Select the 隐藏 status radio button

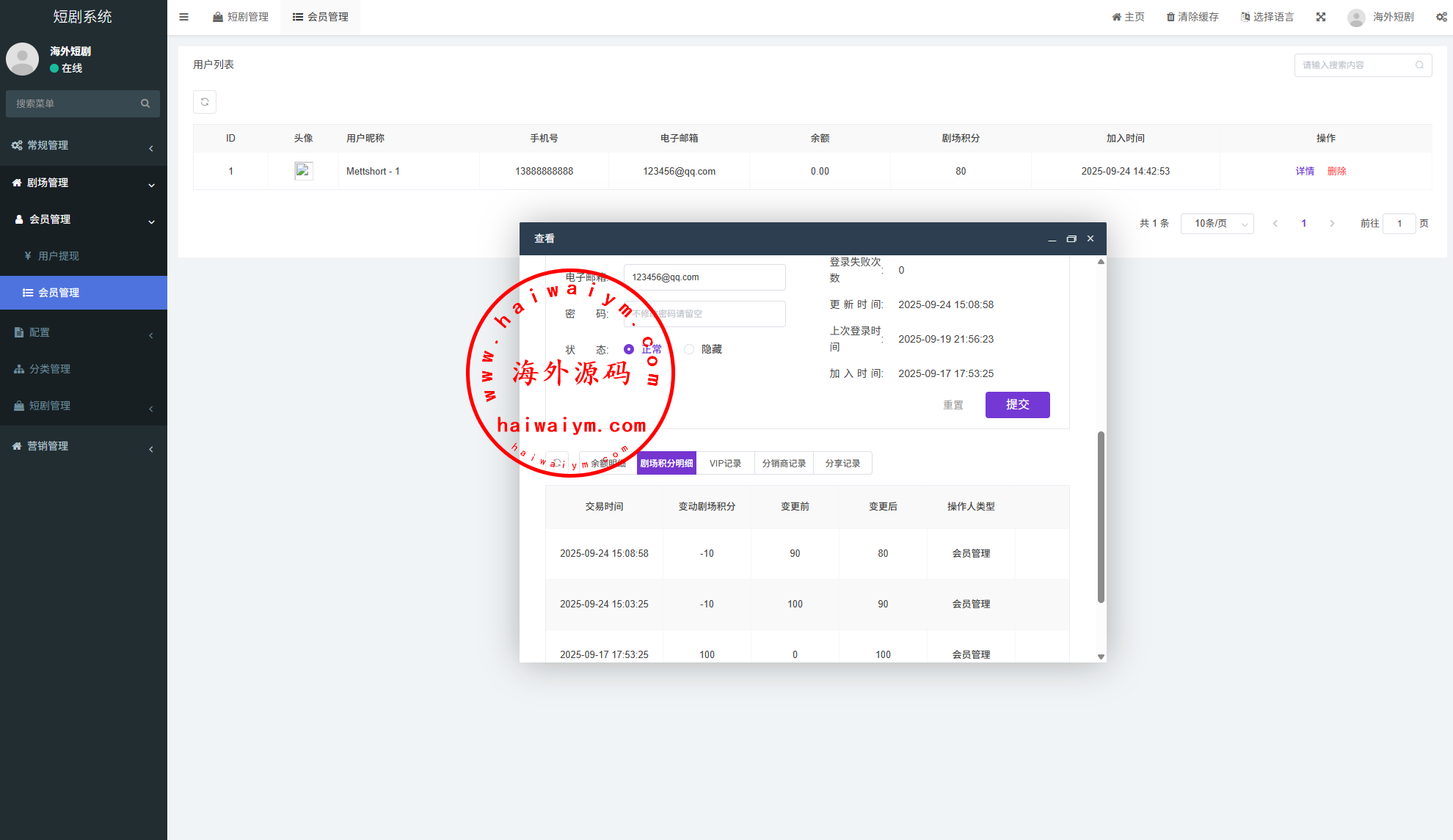coord(689,349)
